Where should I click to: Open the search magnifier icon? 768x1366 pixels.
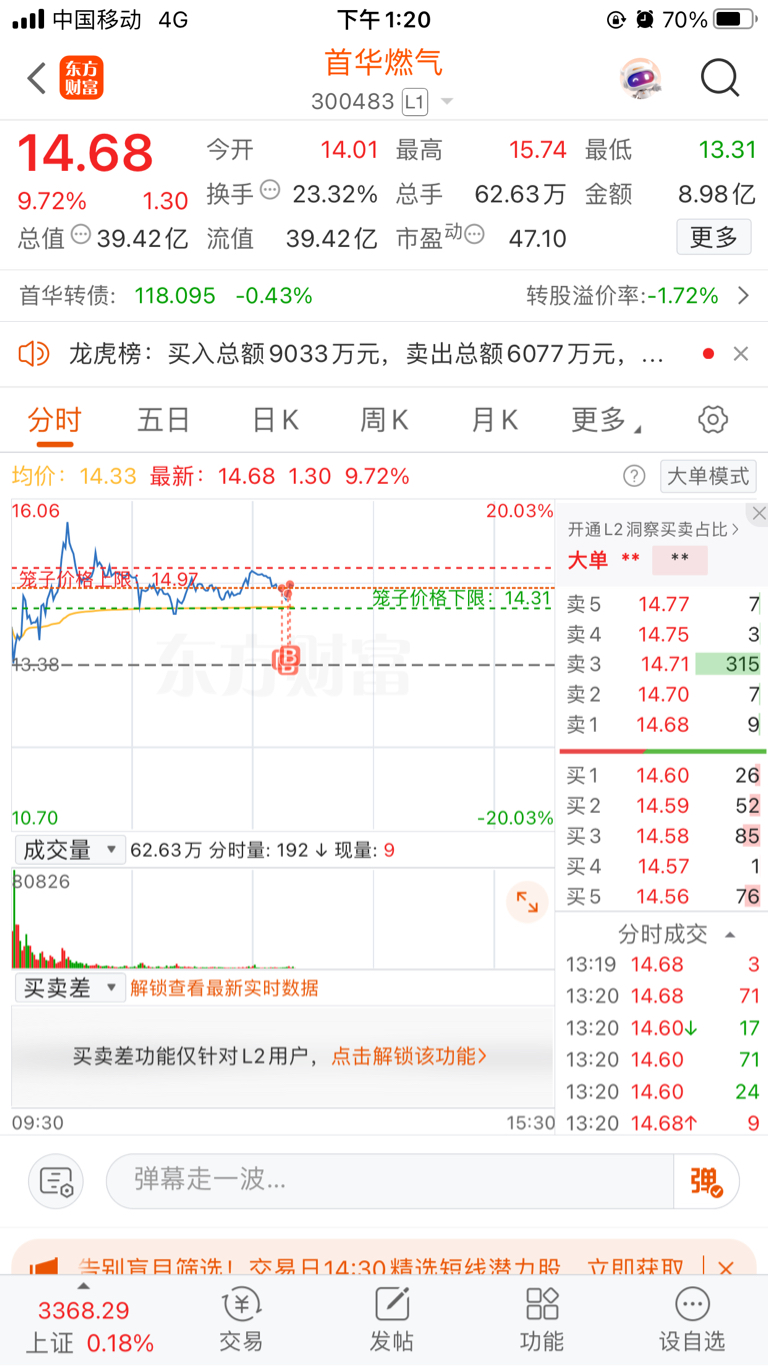pyautogui.click(x=720, y=78)
